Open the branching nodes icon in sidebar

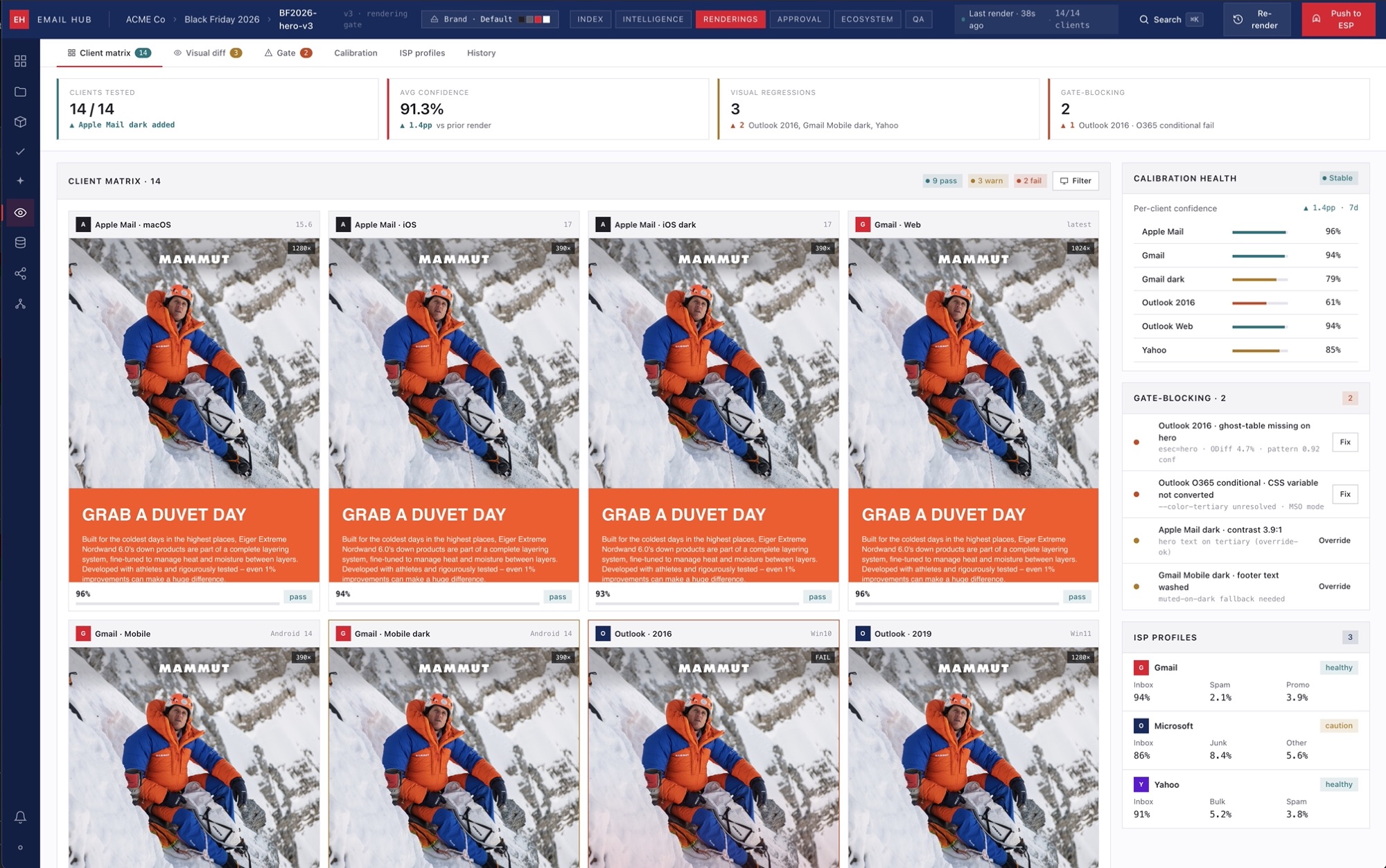20,304
